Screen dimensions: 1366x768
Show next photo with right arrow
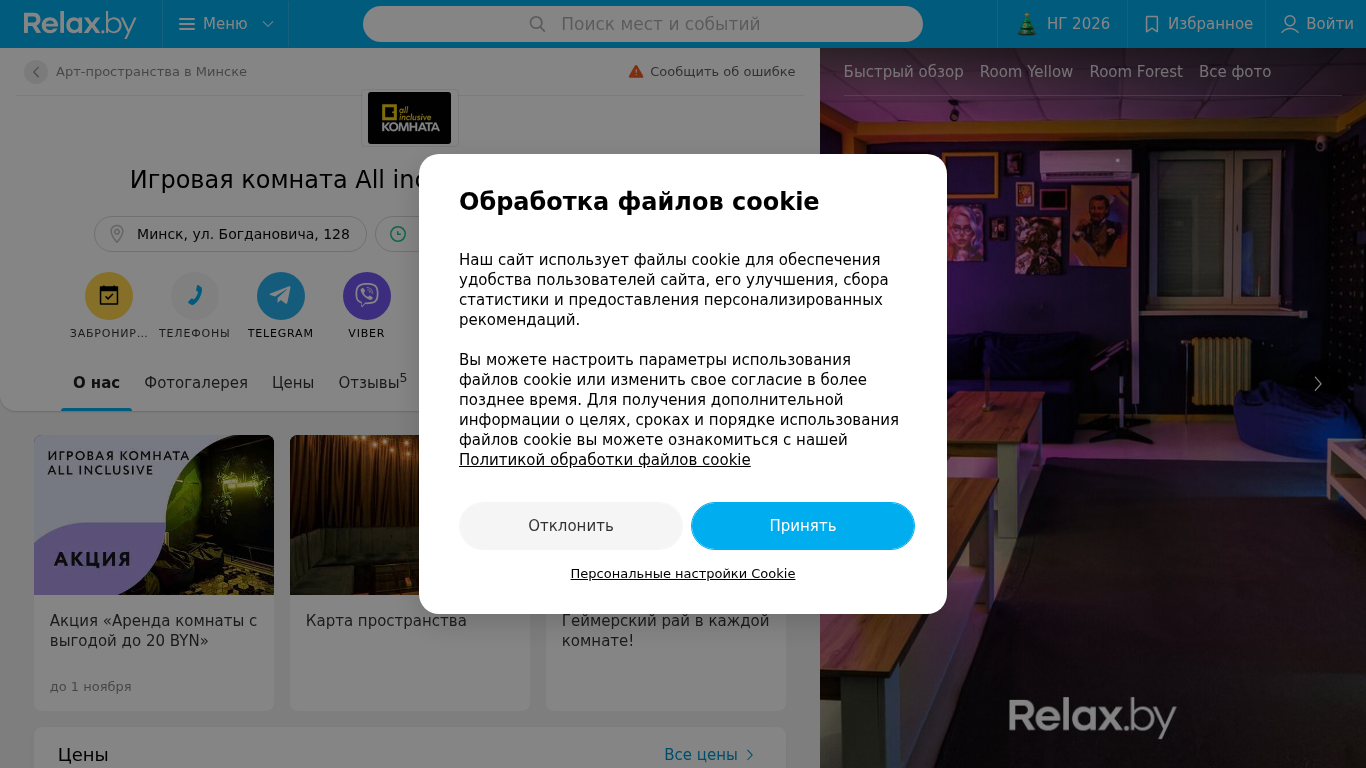[1318, 384]
